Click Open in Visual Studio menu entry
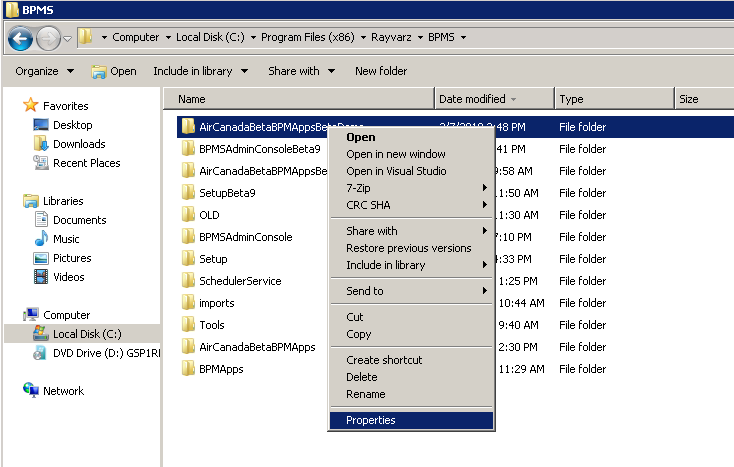 pos(396,171)
